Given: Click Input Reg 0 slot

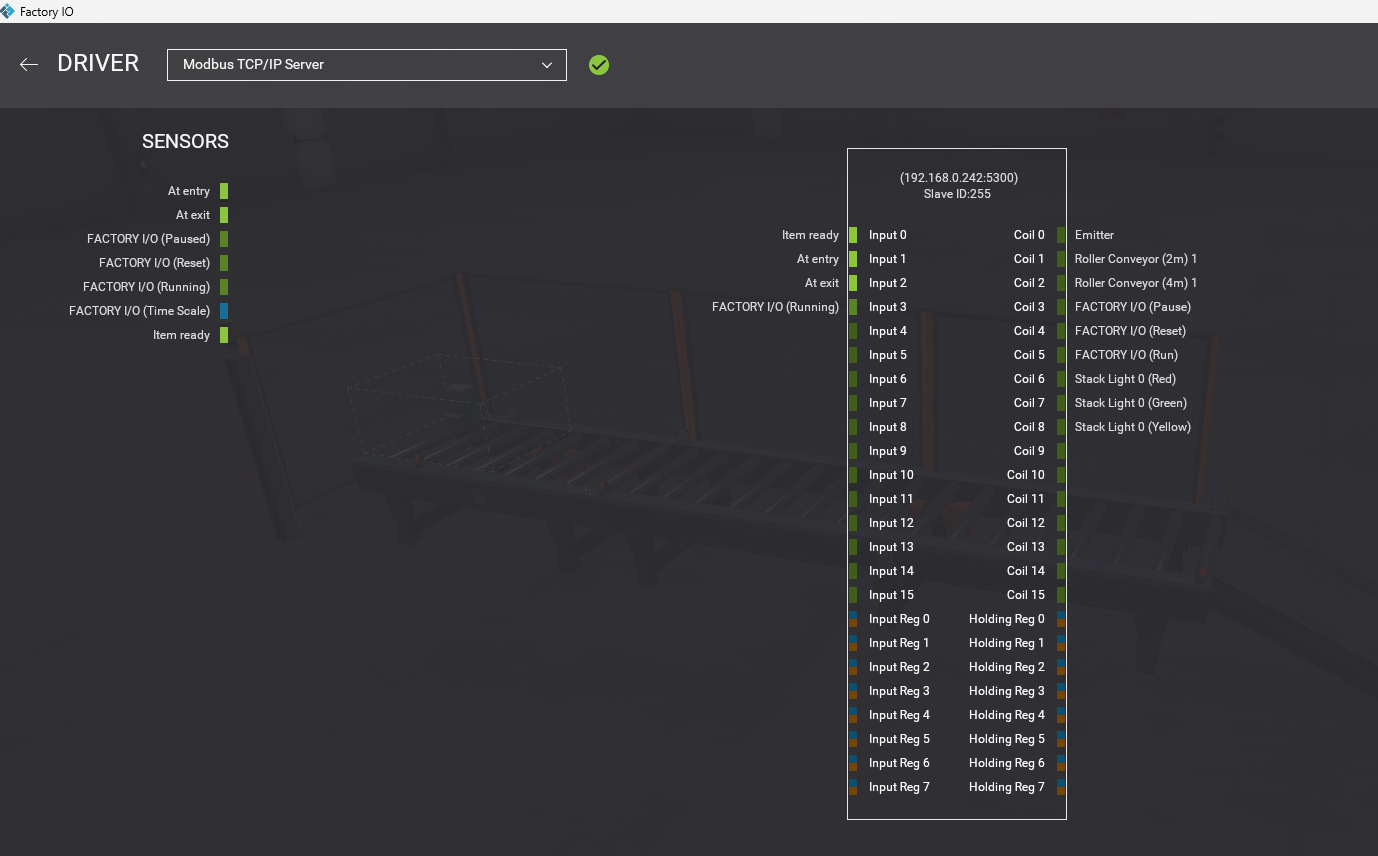Looking at the screenshot, I should pos(899,619).
